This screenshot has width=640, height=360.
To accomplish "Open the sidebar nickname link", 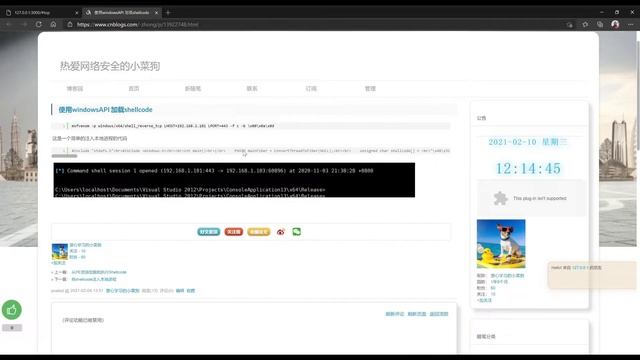I will coord(507,276).
